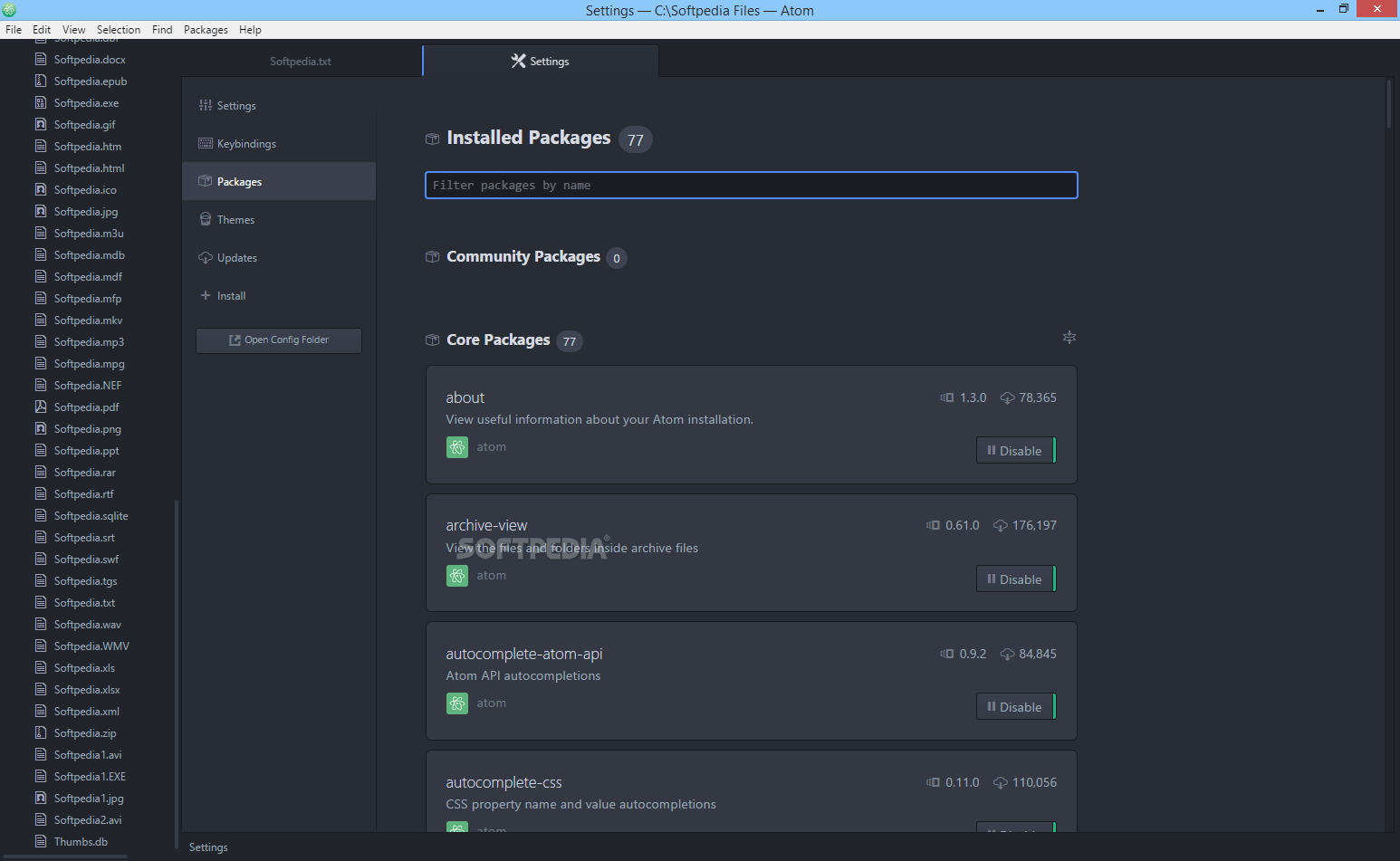This screenshot has height=861, width=1400.
Task: Click the atom author link under archive-view
Action: coord(492,576)
